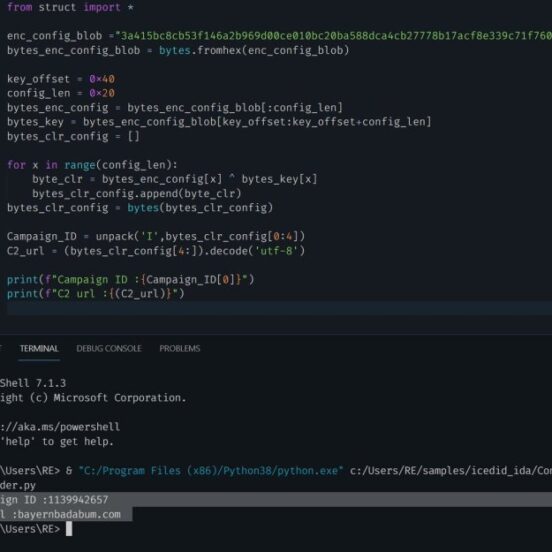Click the bytes_key assignment line
552x552 pixels.
[219, 122]
